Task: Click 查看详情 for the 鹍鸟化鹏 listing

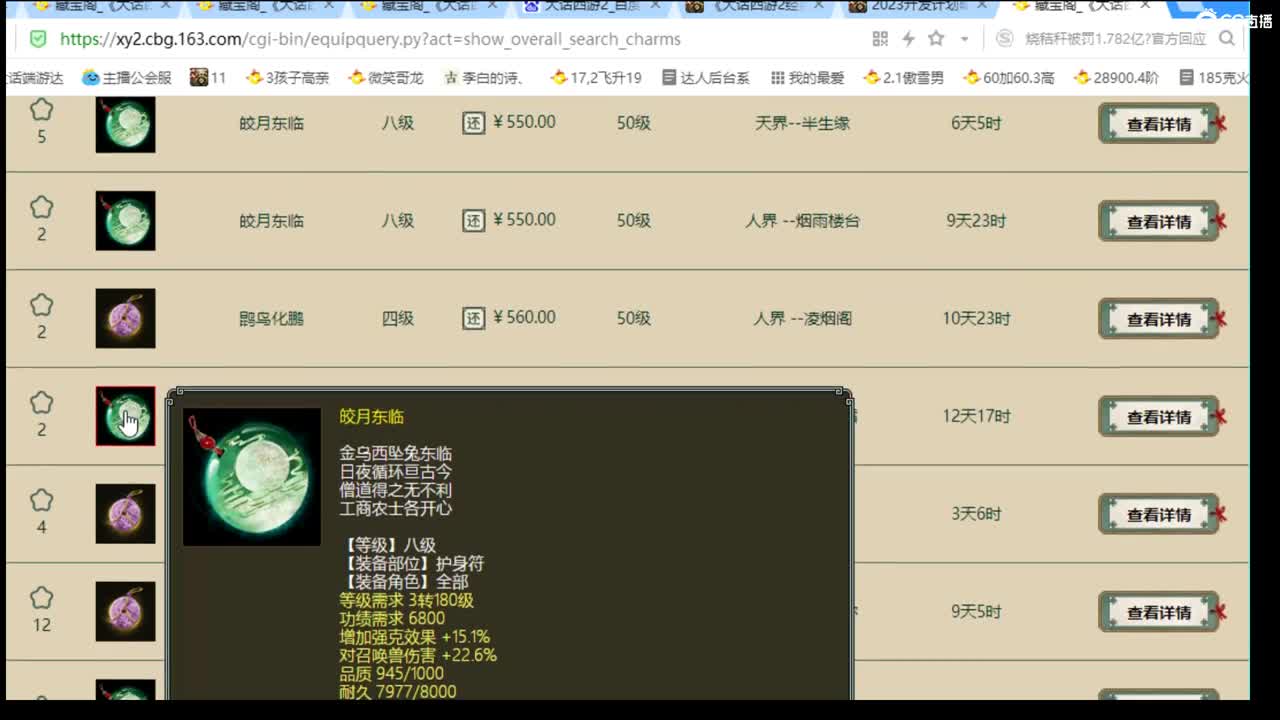Action: [x=1159, y=319]
